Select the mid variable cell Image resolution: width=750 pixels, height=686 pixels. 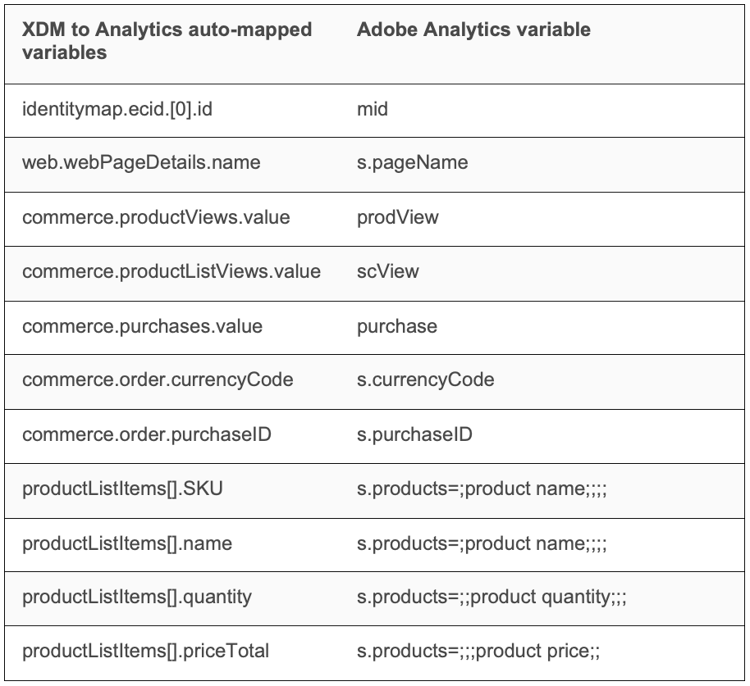372,110
